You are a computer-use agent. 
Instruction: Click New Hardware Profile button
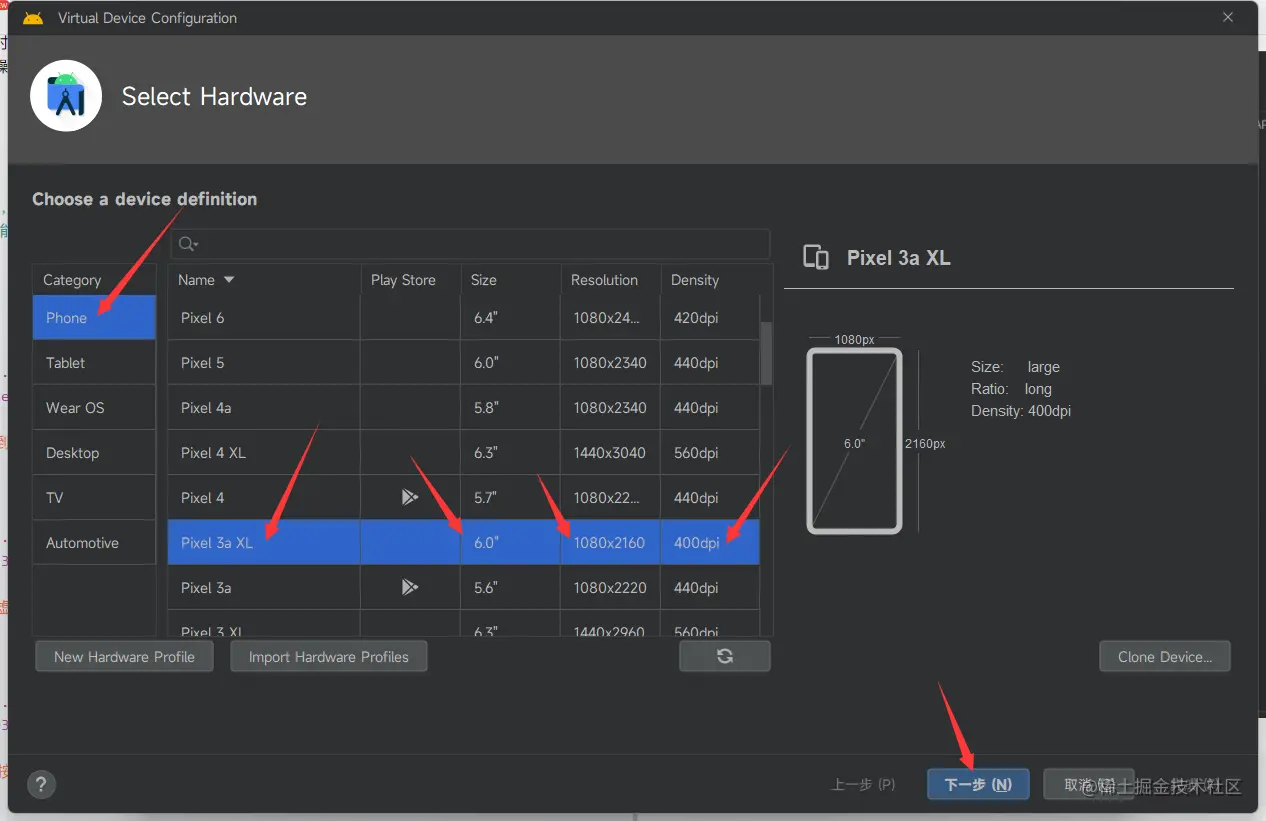point(124,656)
